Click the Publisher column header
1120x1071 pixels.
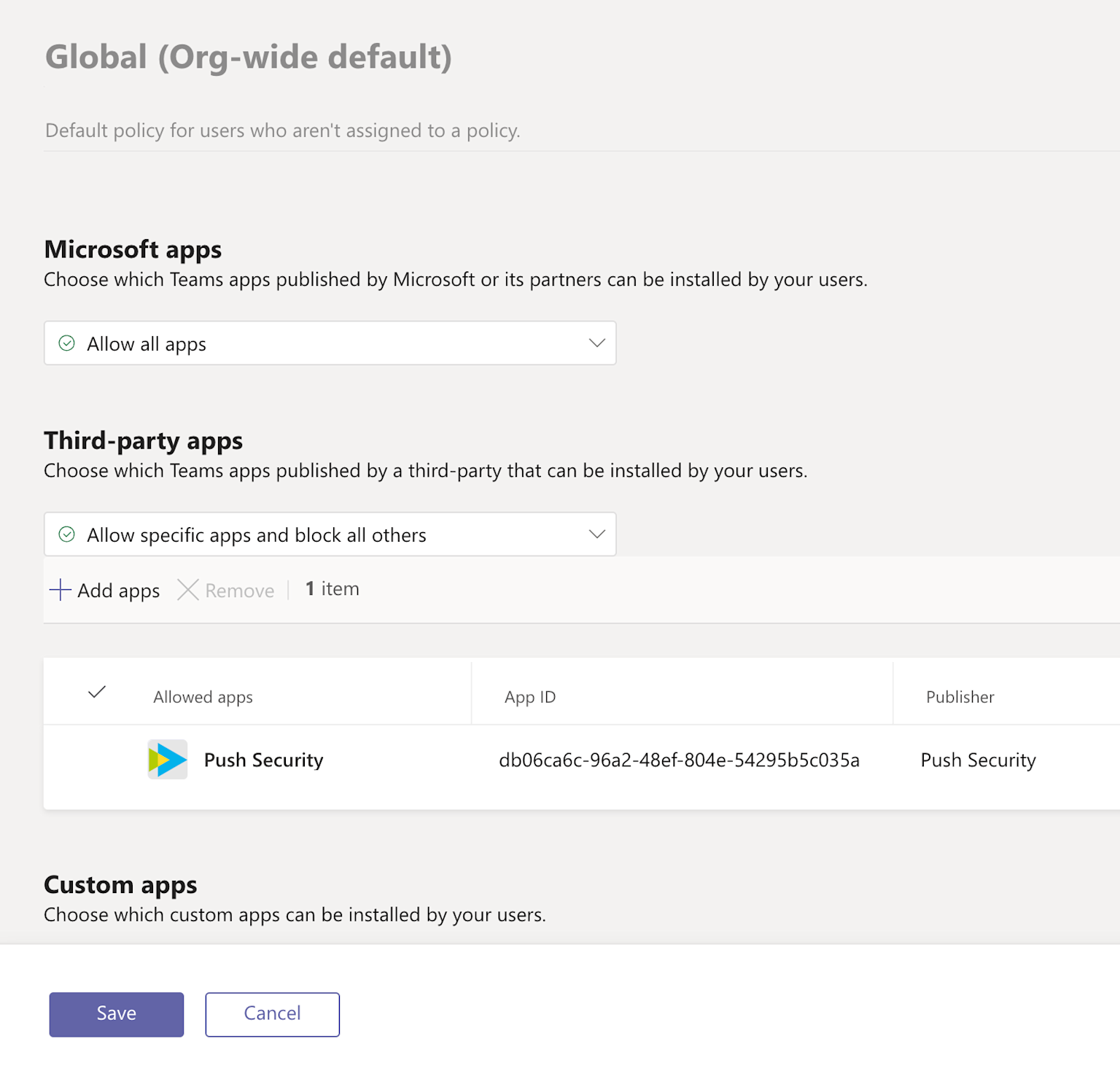click(960, 698)
